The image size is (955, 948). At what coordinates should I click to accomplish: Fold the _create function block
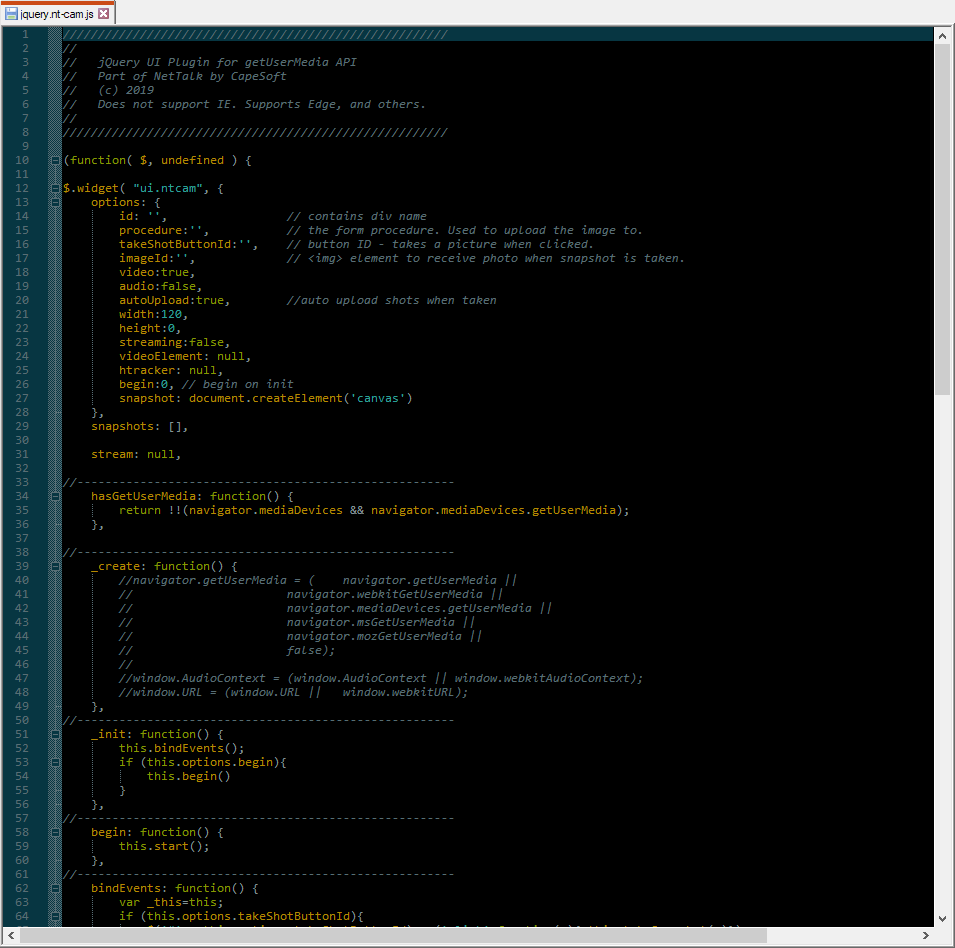point(55,566)
